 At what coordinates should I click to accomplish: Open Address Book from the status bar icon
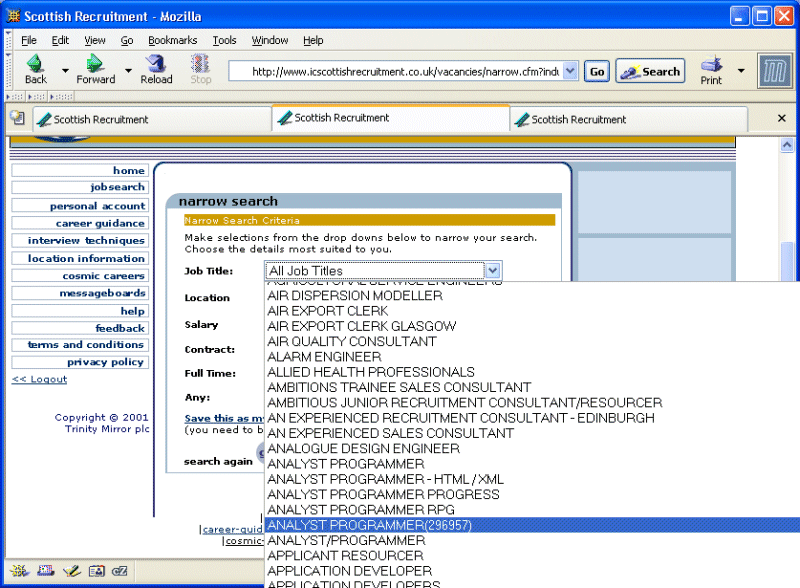click(x=96, y=571)
